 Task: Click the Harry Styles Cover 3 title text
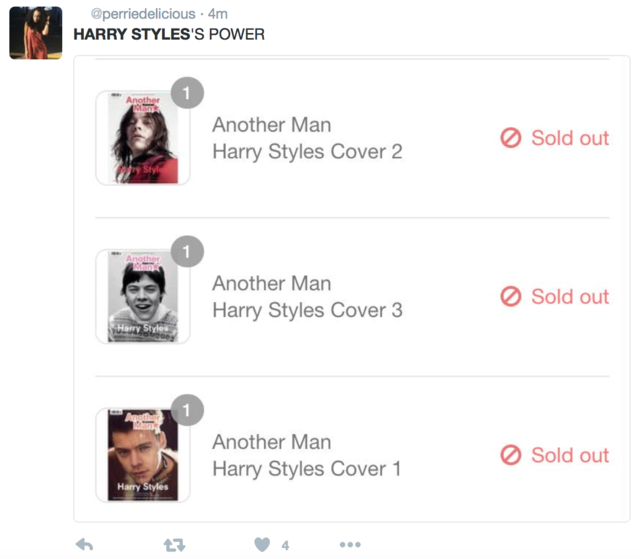tap(307, 310)
